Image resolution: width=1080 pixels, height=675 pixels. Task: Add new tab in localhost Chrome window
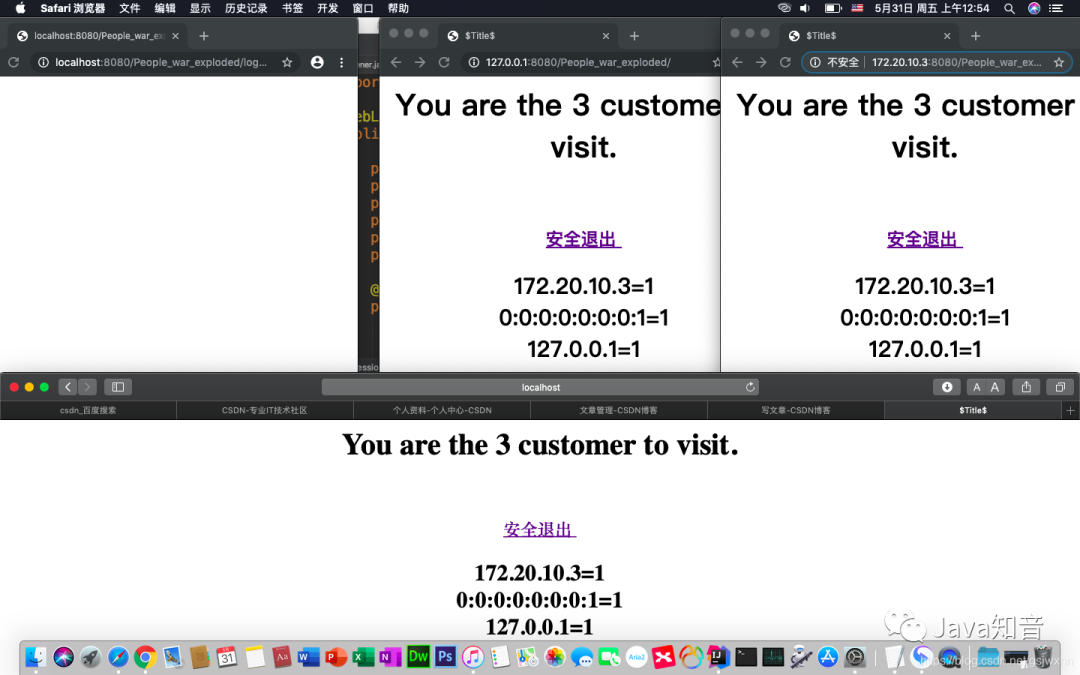pos(204,36)
